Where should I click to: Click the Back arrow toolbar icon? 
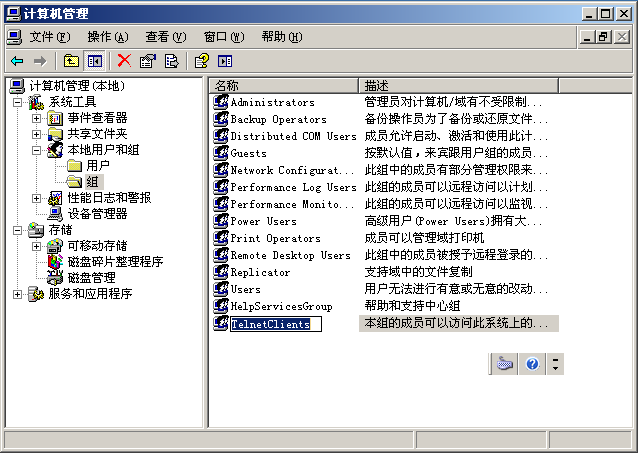pos(17,61)
